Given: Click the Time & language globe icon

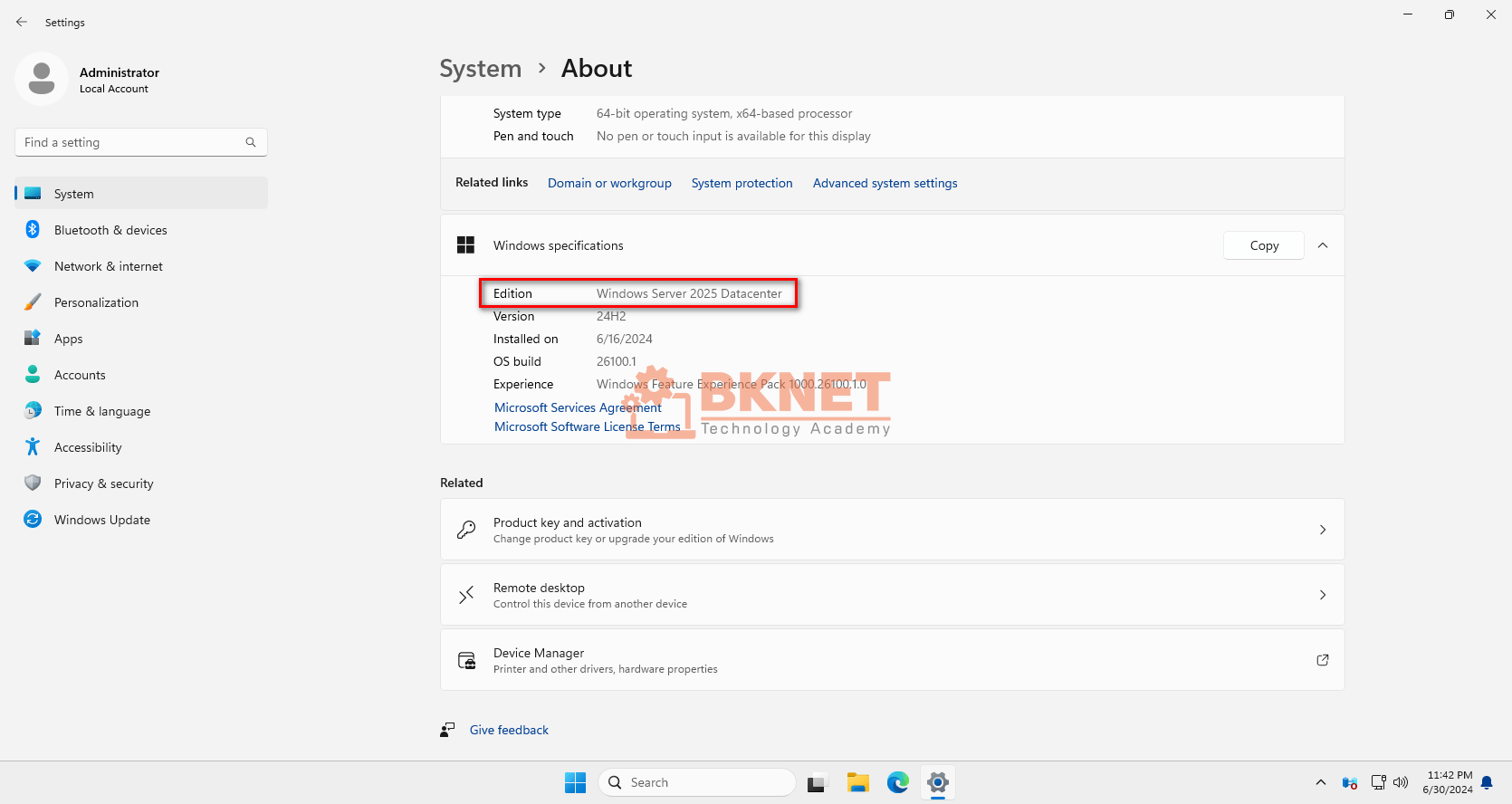Looking at the screenshot, I should (x=33, y=410).
